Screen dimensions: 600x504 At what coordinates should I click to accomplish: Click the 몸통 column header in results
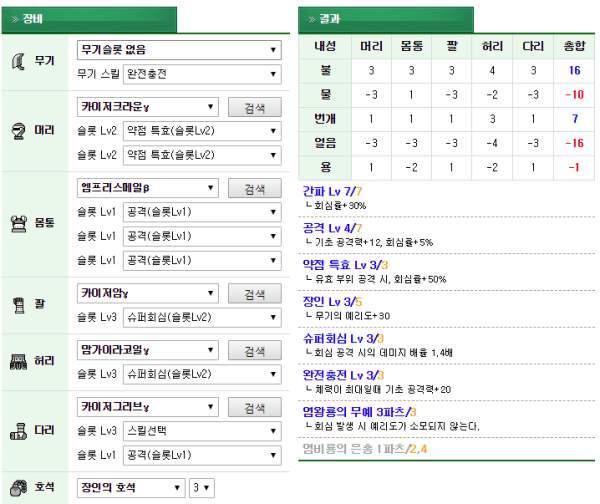[412, 46]
